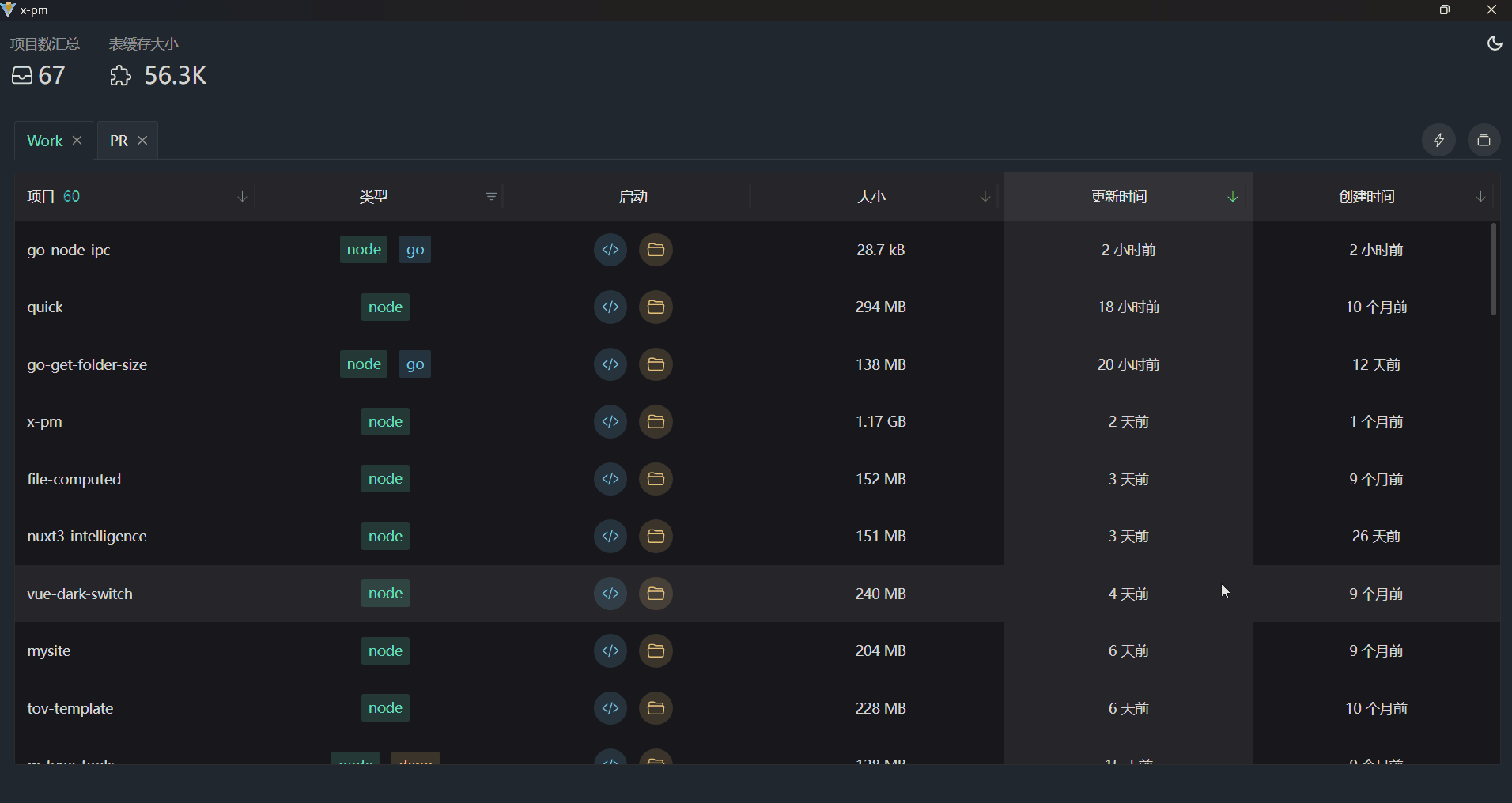Click the 4 天前 update time cell
Viewport: 1512px width, 803px height.
1128,594
